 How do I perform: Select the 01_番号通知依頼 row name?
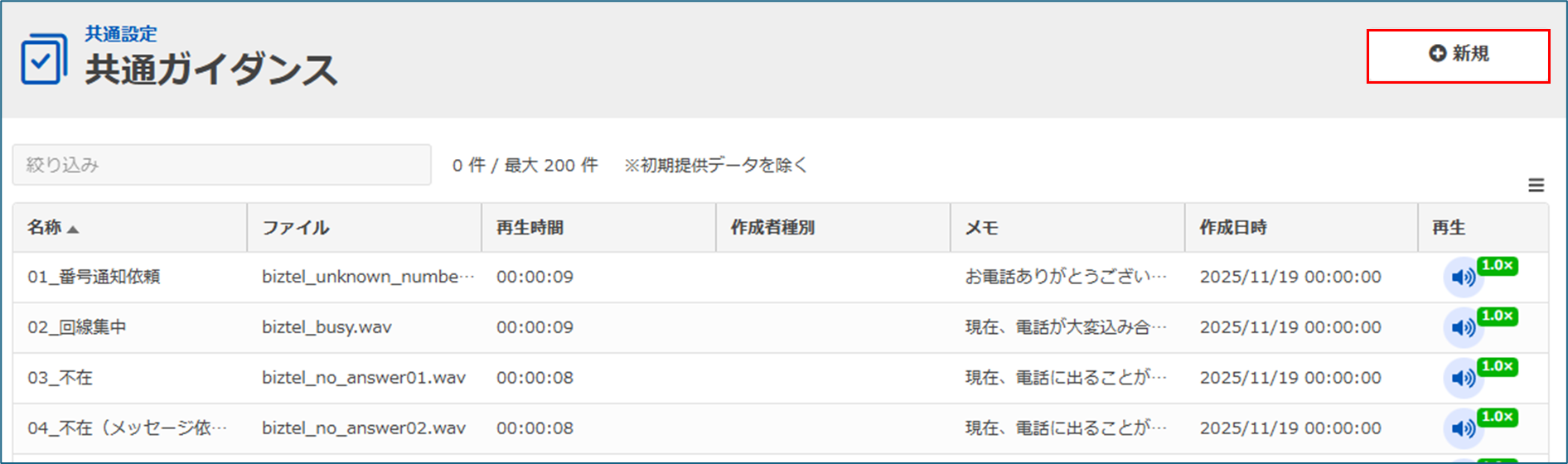[x=94, y=277]
